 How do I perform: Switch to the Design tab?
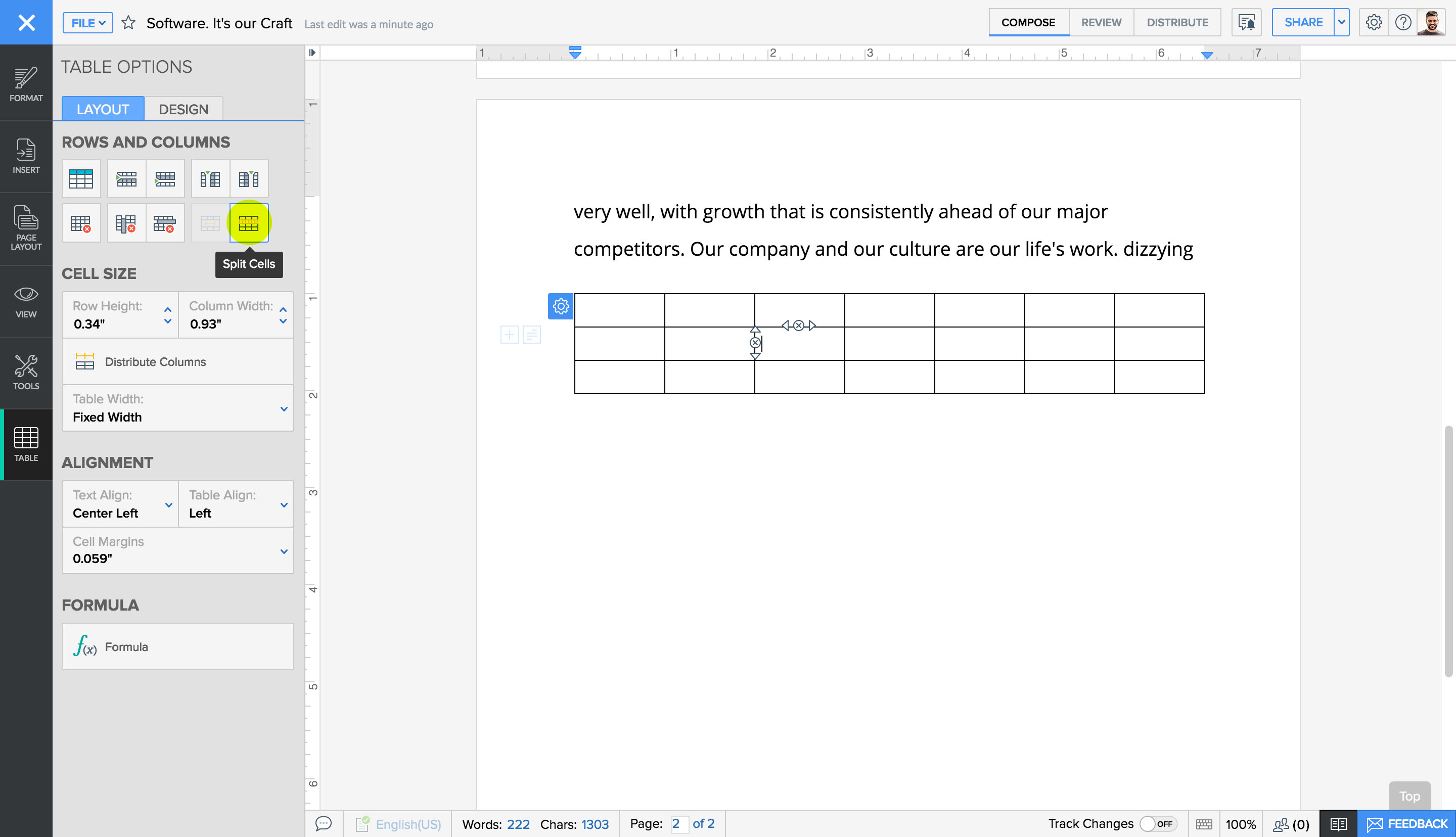click(183, 109)
